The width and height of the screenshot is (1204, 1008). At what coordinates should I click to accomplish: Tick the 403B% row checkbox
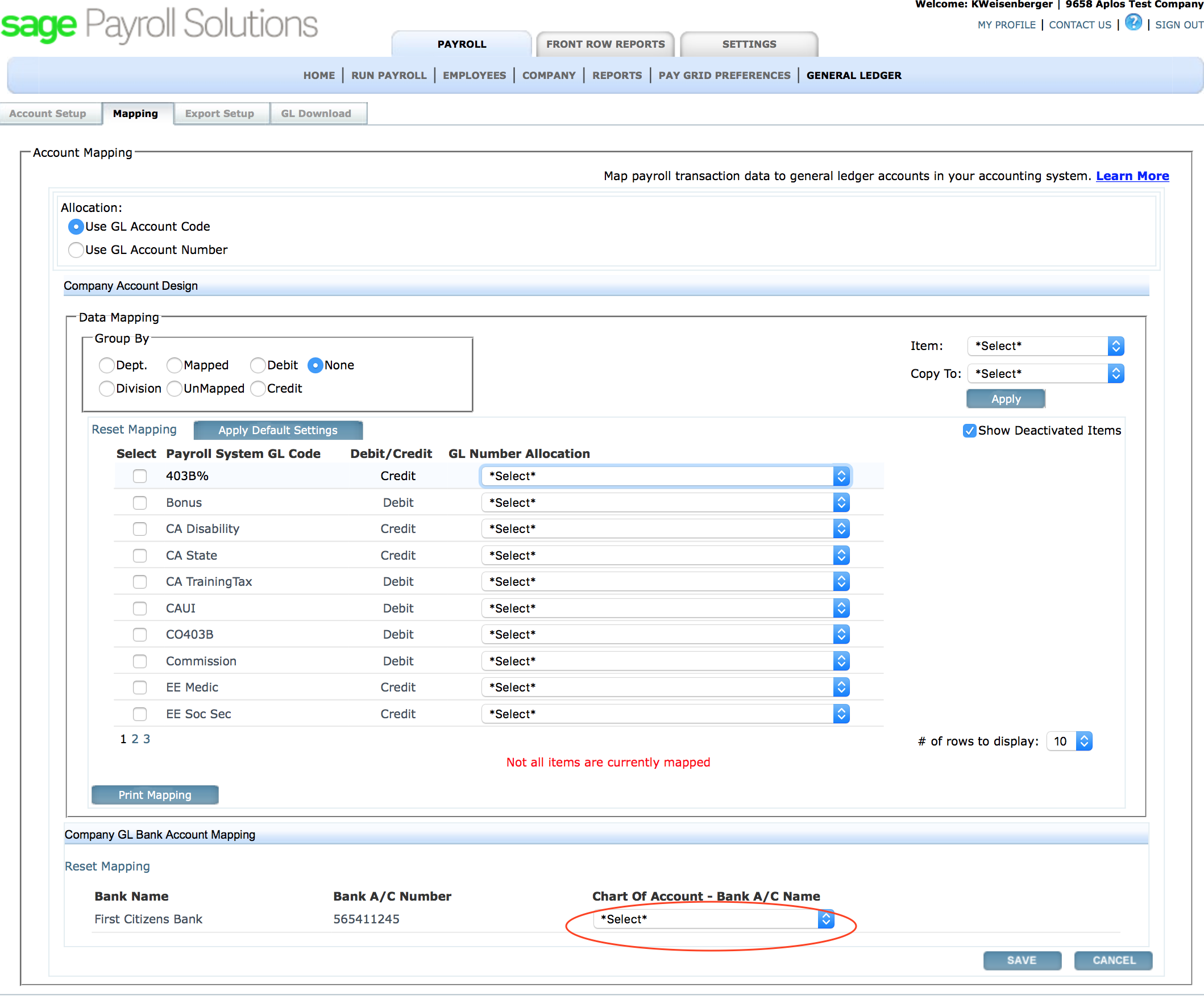pyautogui.click(x=140, y=477)
